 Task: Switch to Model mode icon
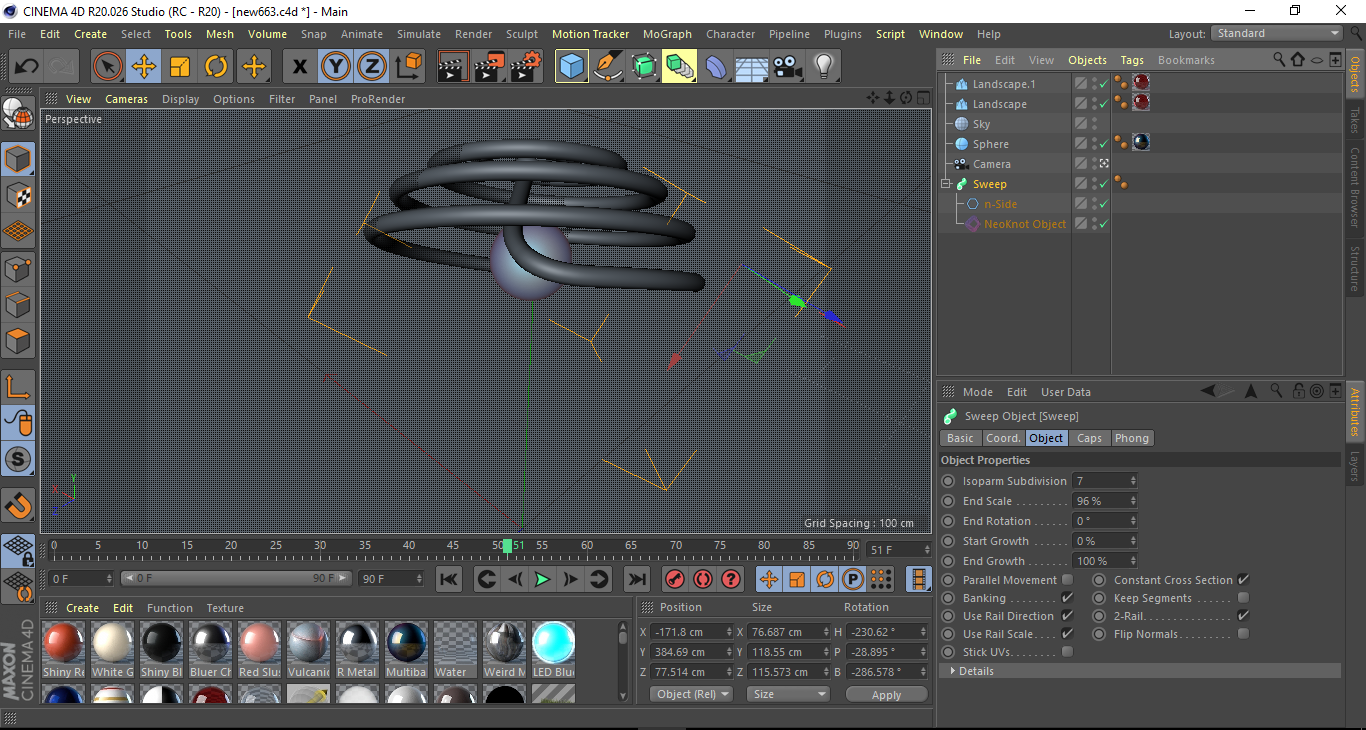18,159
